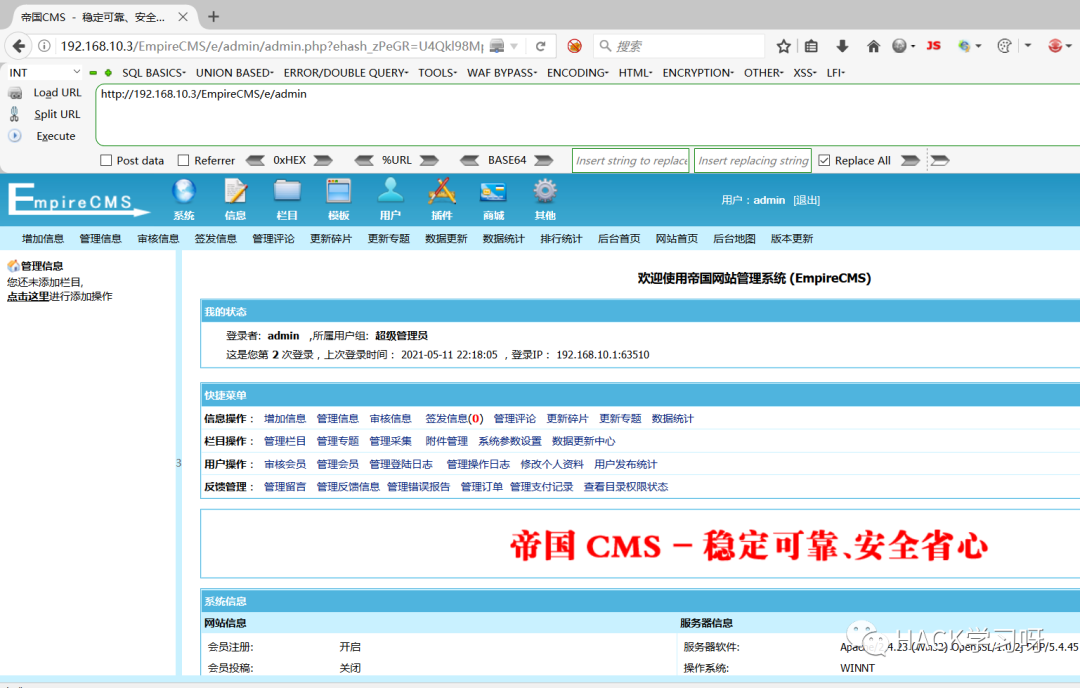1080x688 pixels.
Task: Click the HackBar URL text area
Action: point(589,115)
